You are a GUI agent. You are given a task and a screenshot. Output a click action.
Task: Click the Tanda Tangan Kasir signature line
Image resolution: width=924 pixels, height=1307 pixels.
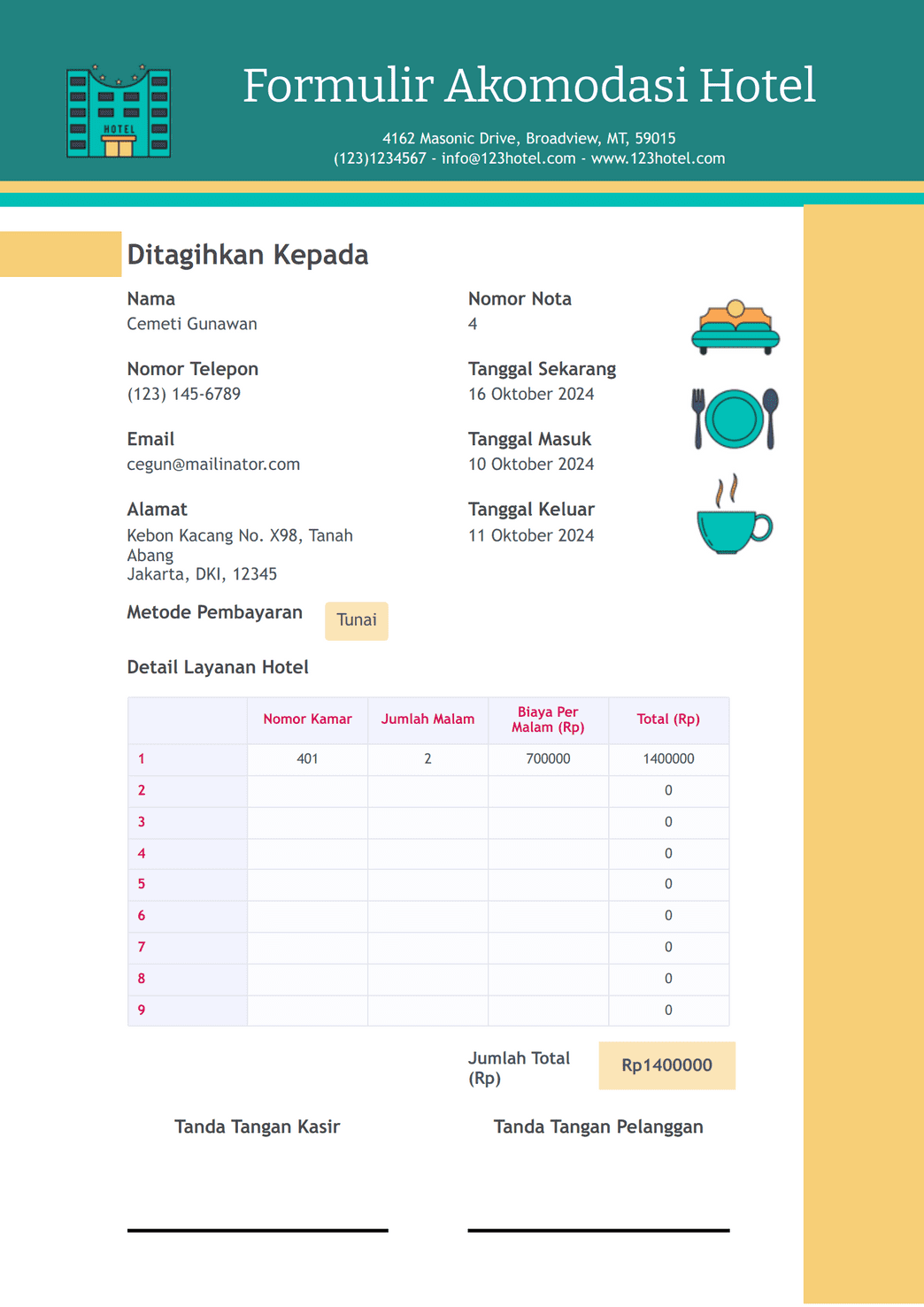(258, 1230)
